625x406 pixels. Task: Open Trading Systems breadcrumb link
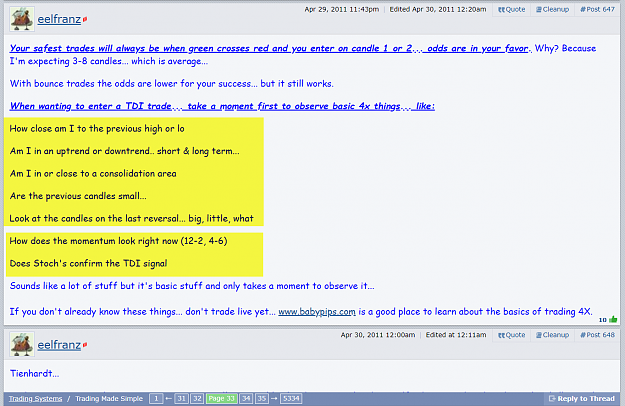coord(35,399)
